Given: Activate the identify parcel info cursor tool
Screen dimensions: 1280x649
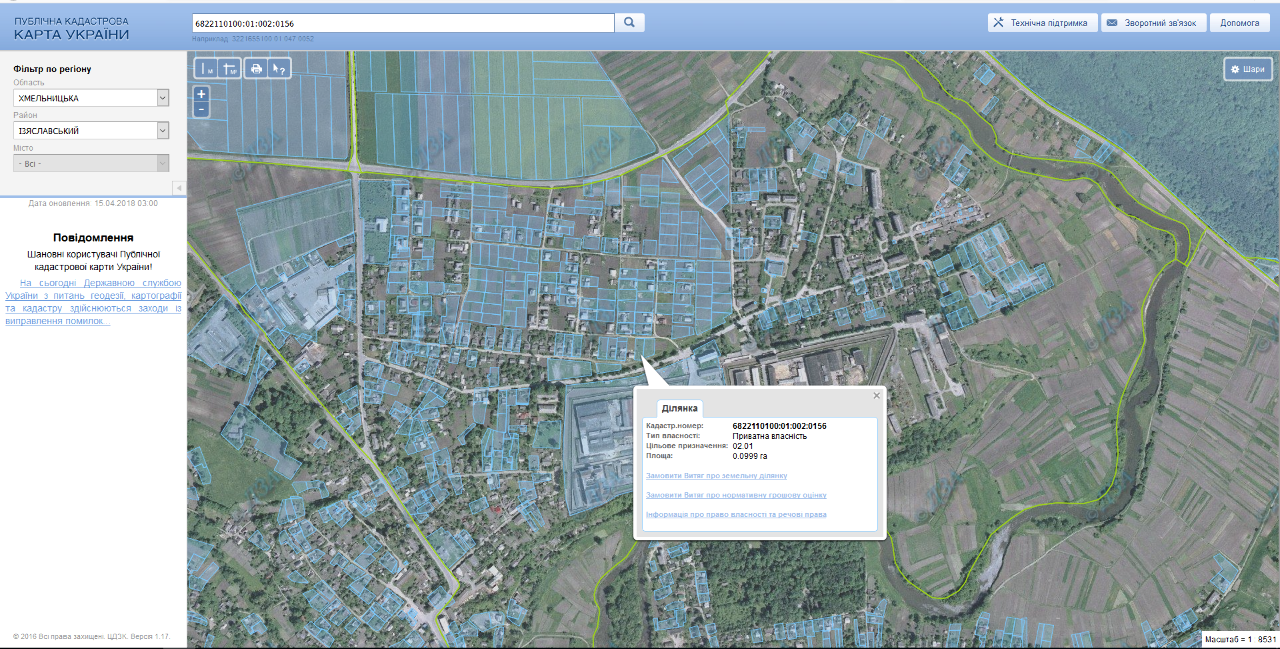Looking at the screenshot, I should pos(280,69).
